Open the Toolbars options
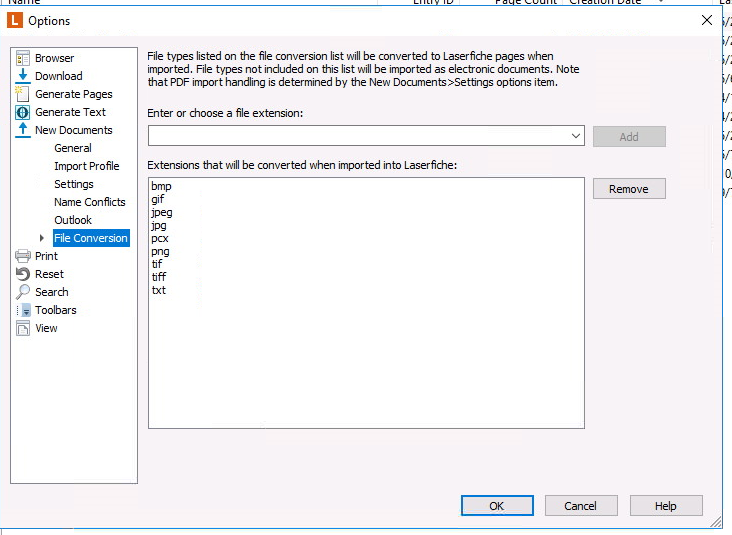The height and width of the screenshot is (535, 732). click(x=56, y=310)
